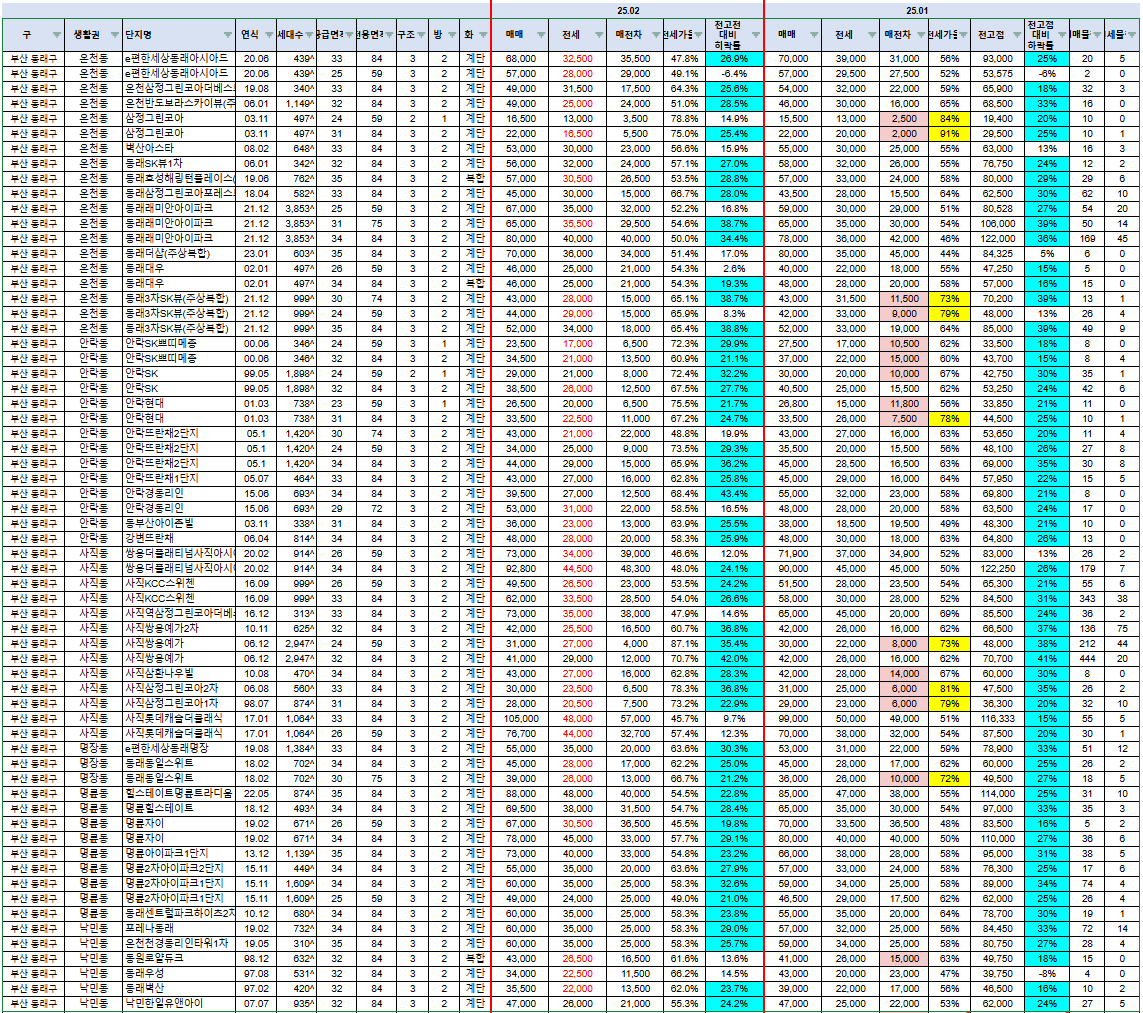Screen dimensions: 1143x1013
Task: Select the 343 listings count cell
Action: click(1088, 599)
